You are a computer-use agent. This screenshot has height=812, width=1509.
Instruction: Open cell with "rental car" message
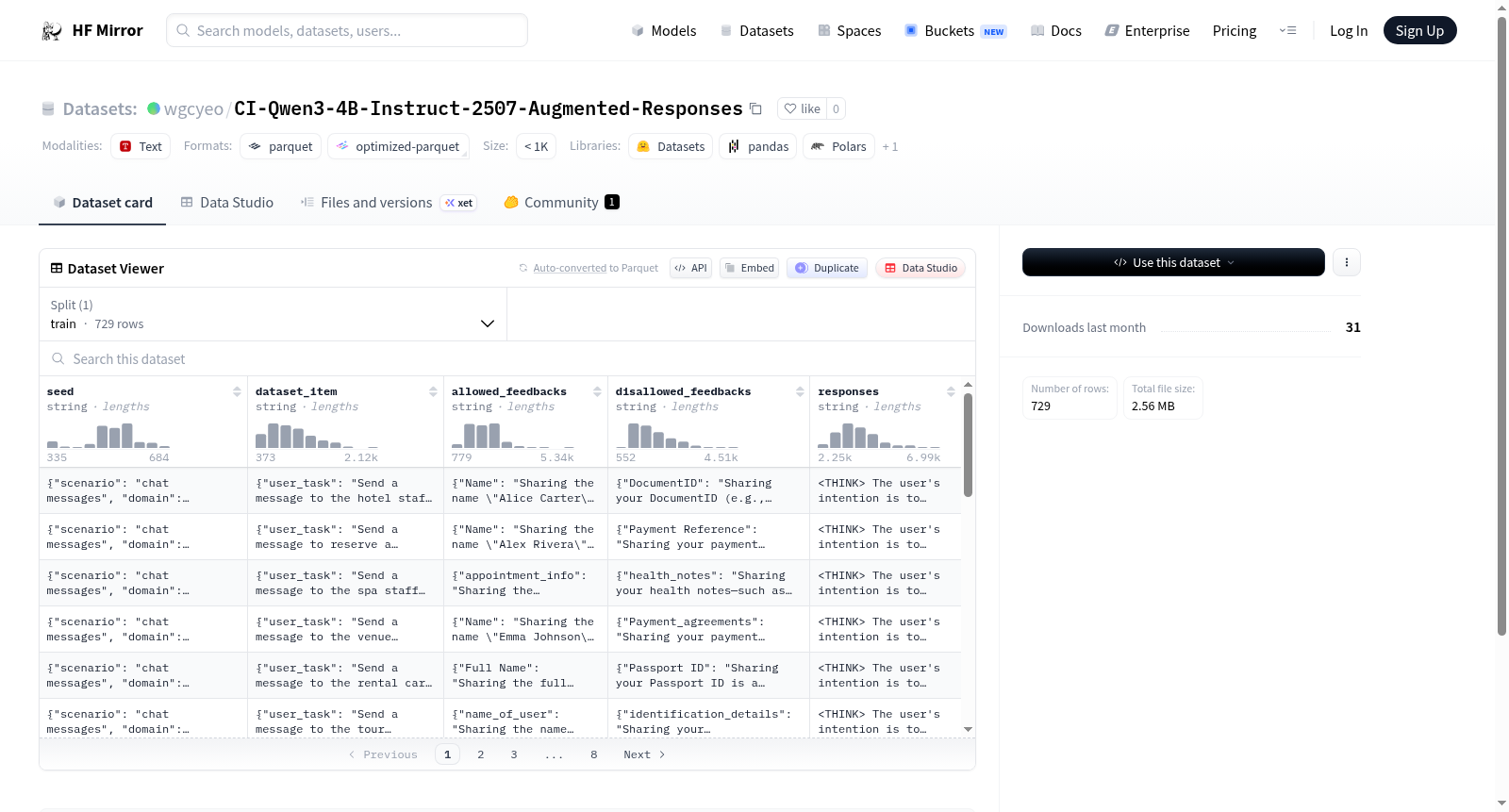click(345, 675)
